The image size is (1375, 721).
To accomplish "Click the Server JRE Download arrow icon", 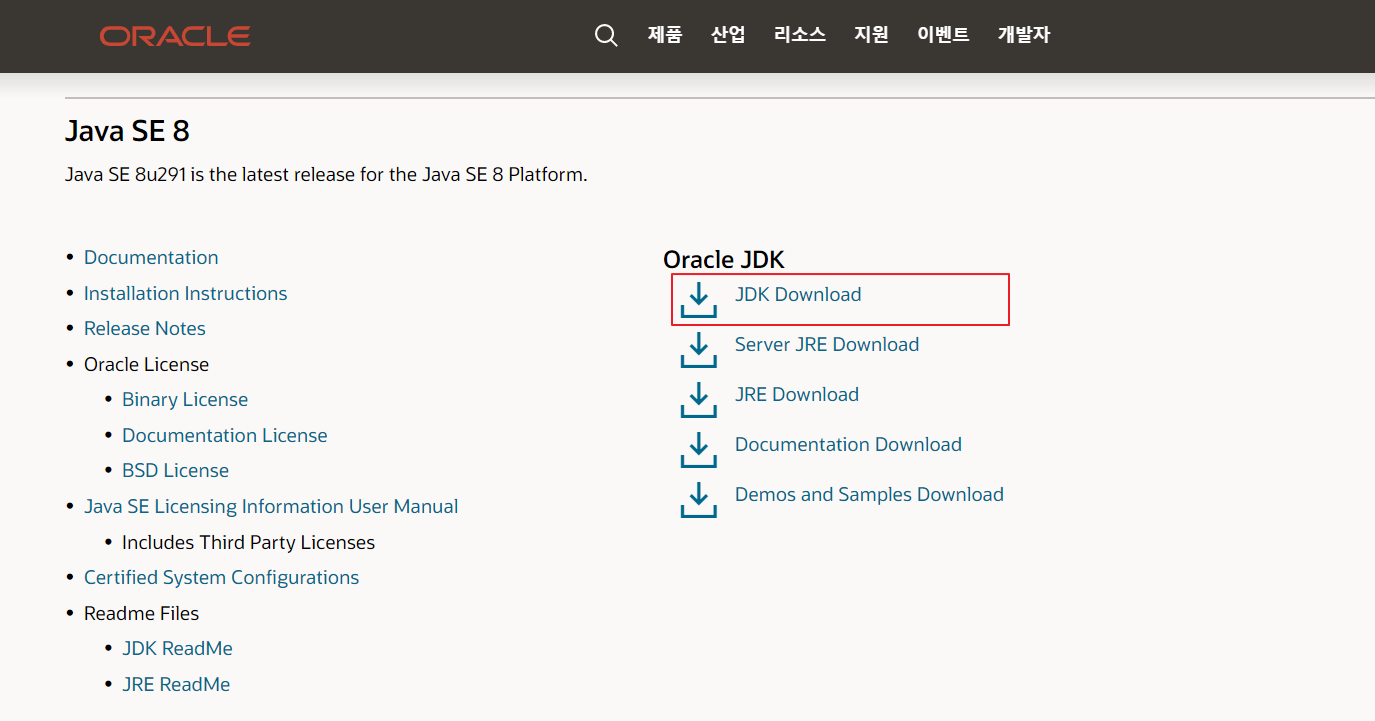I will point(699,349).
